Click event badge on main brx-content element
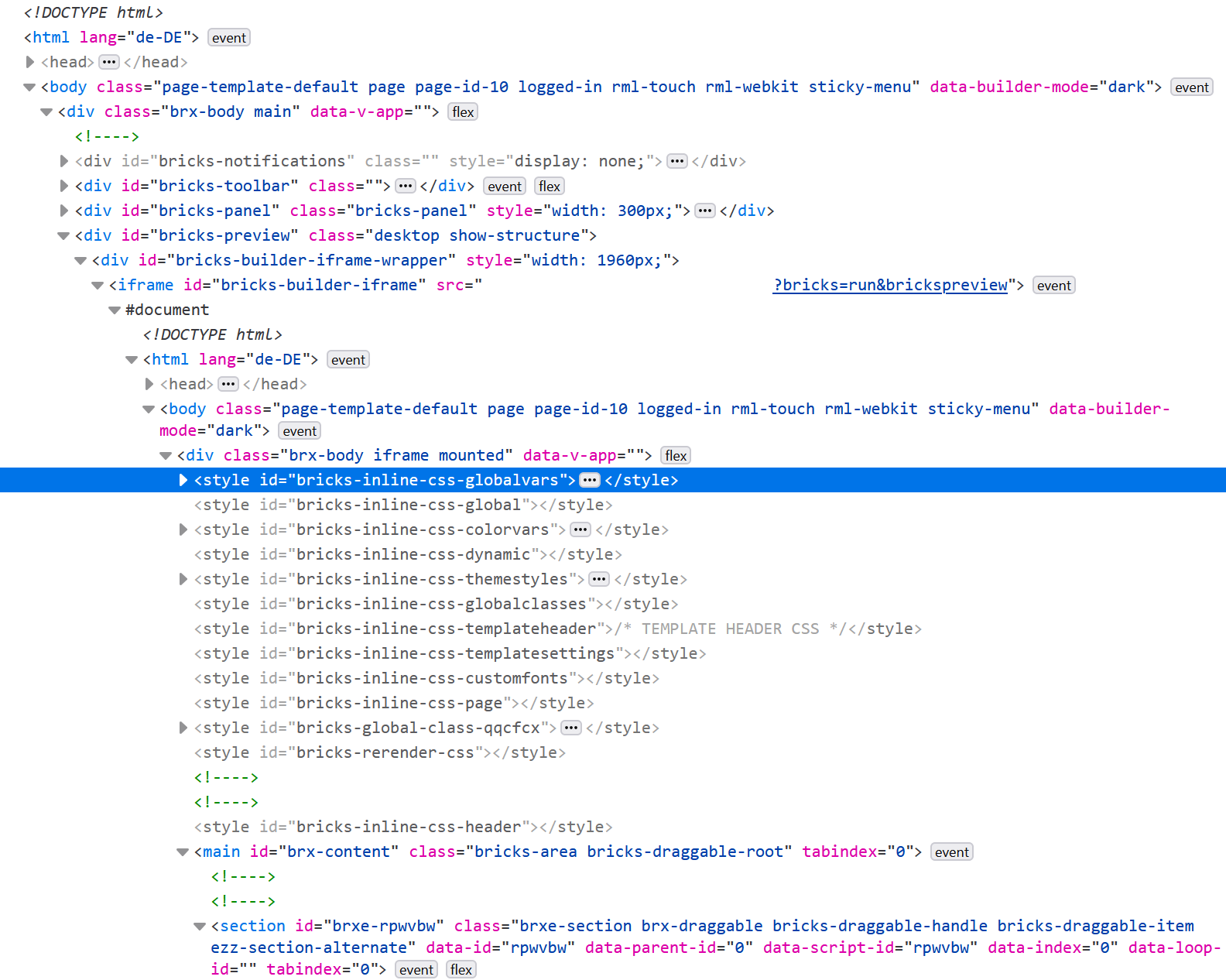1226x980 pixels. tap(951, 852)
